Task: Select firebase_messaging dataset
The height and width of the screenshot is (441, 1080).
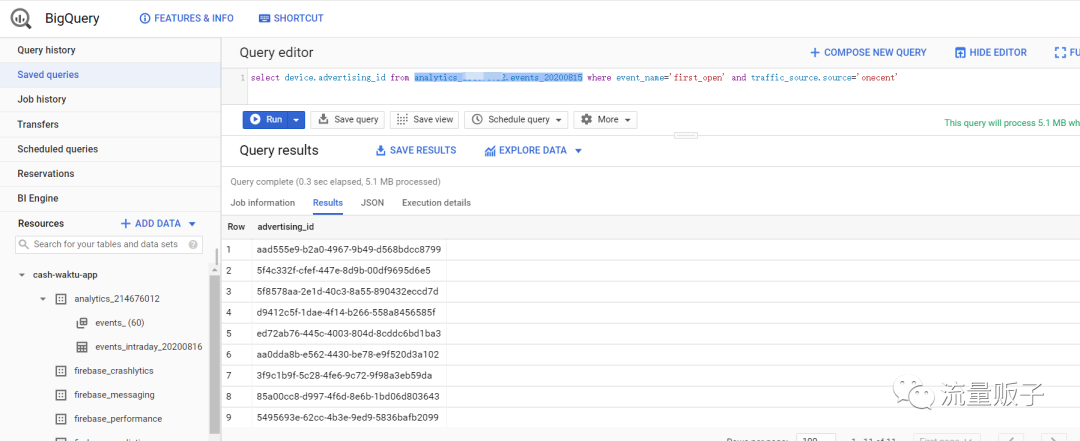Action: (x=114, y=395)
